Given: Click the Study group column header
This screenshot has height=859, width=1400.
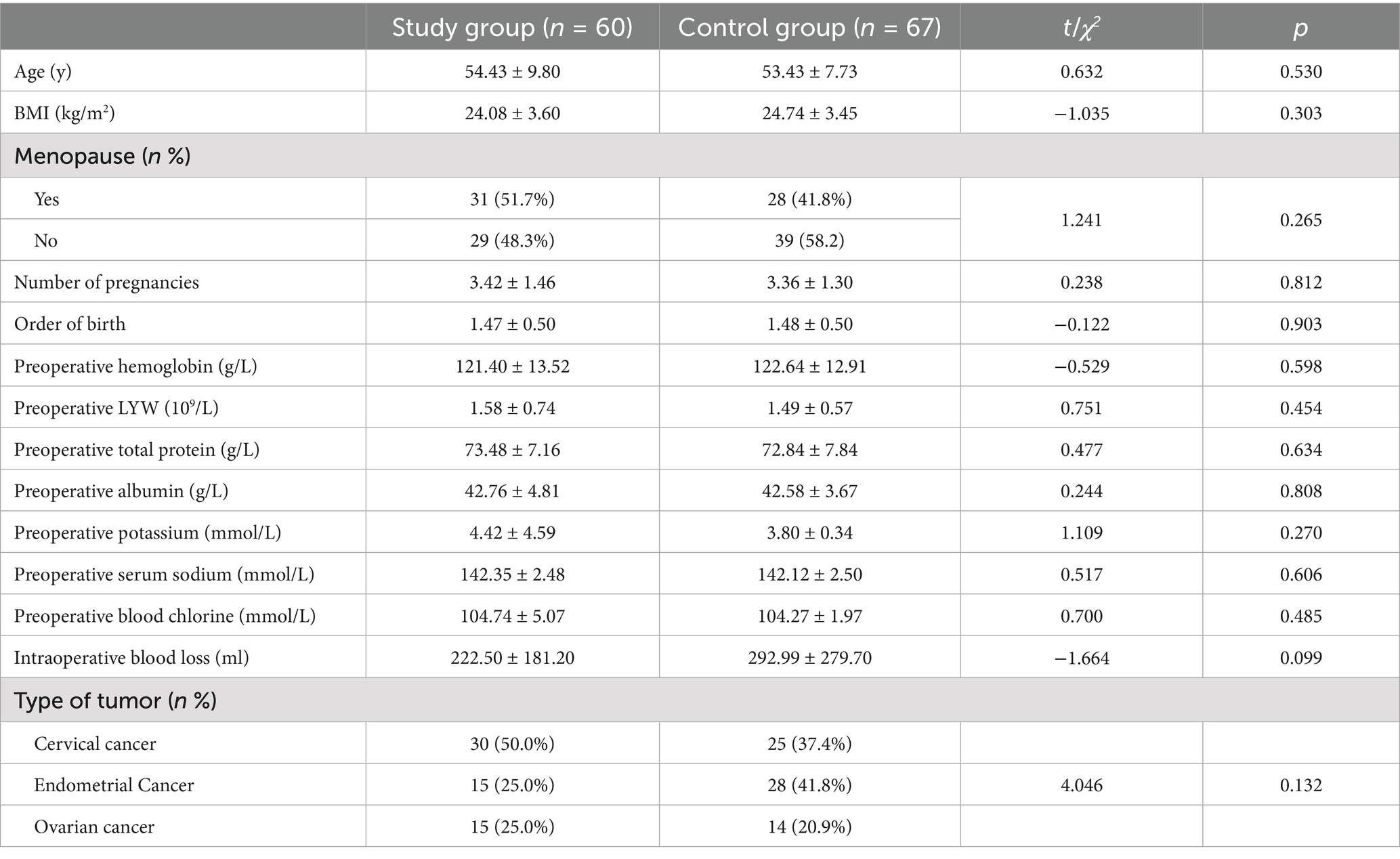Looking at the screenshot, I should pos(512,27).
